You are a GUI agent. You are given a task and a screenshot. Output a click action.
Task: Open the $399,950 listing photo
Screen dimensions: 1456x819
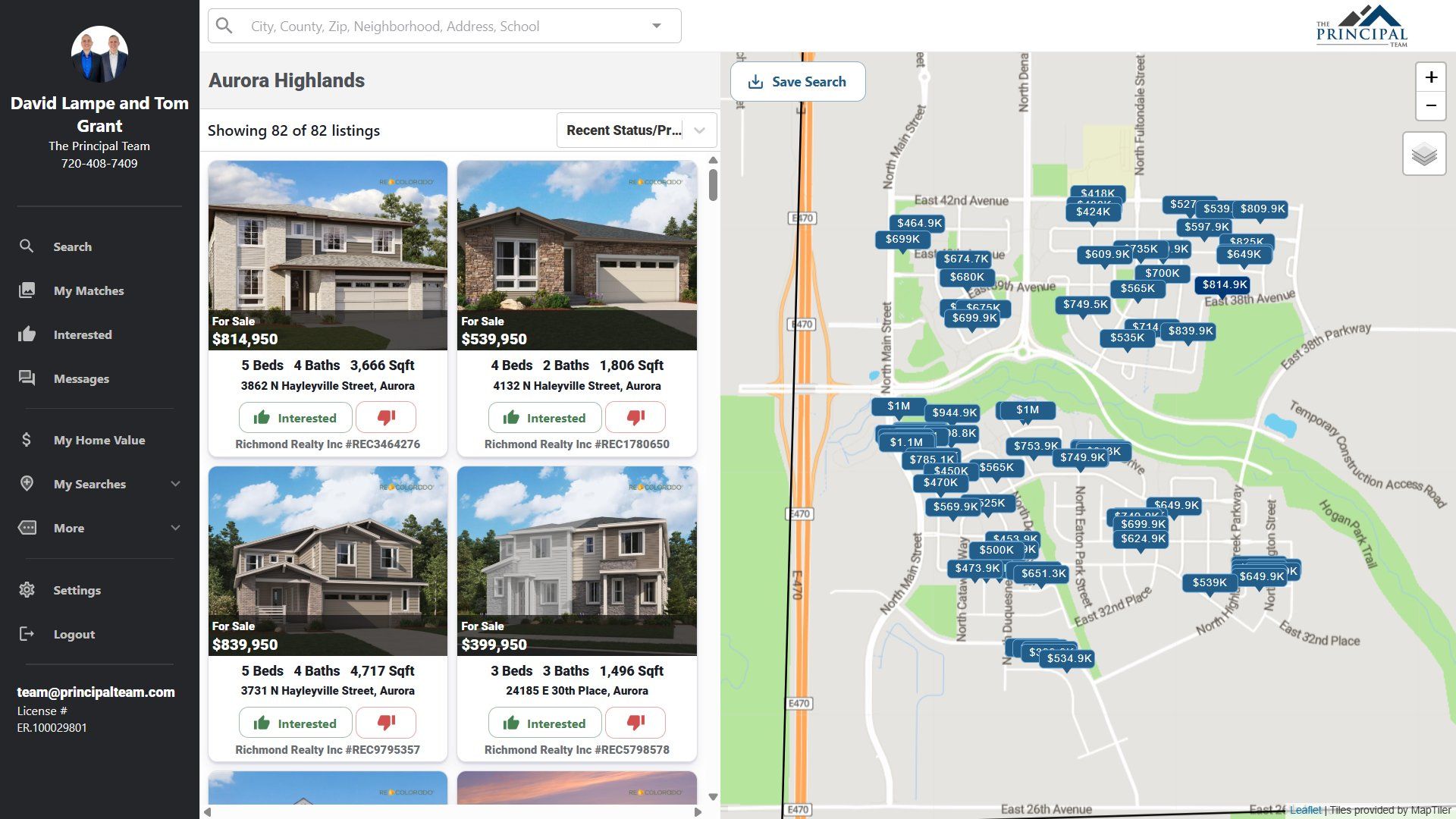pyautogui.click(x=577, y=561)
